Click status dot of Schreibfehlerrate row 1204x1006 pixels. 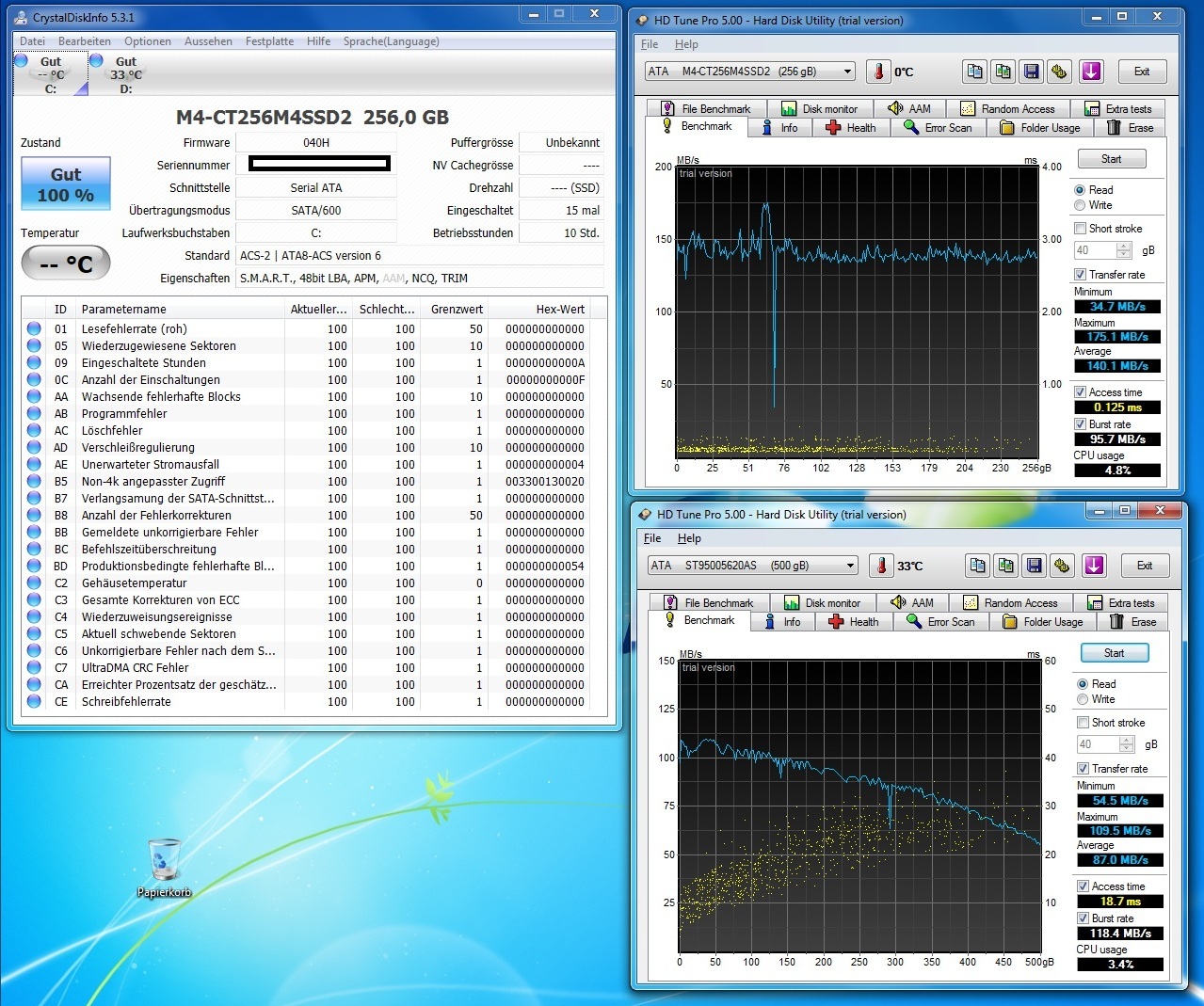pyautogui.click(x=34, y=701)
